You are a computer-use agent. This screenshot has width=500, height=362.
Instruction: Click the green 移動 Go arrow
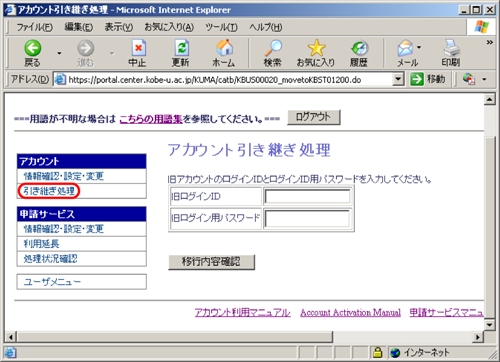pos(416,79)
